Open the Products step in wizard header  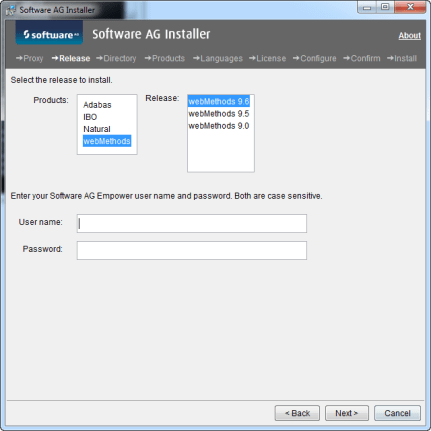point(165,58)
